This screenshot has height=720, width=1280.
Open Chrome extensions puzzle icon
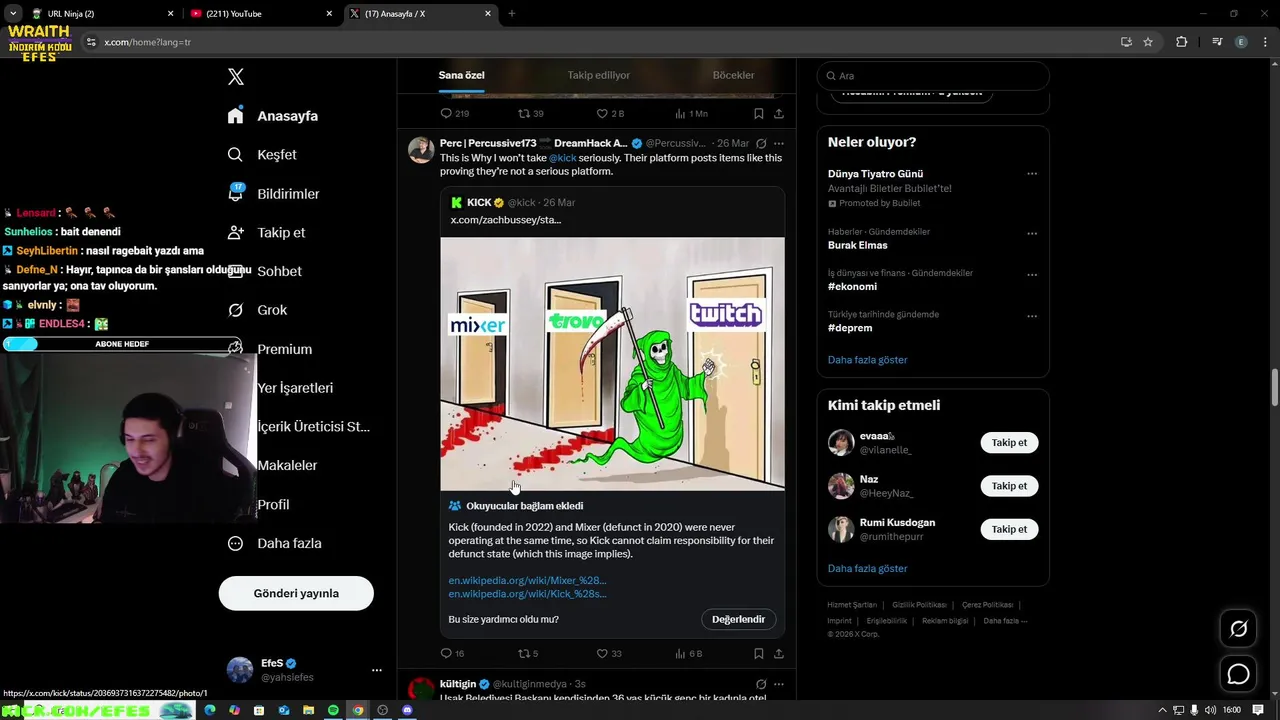coord(1181,42)
